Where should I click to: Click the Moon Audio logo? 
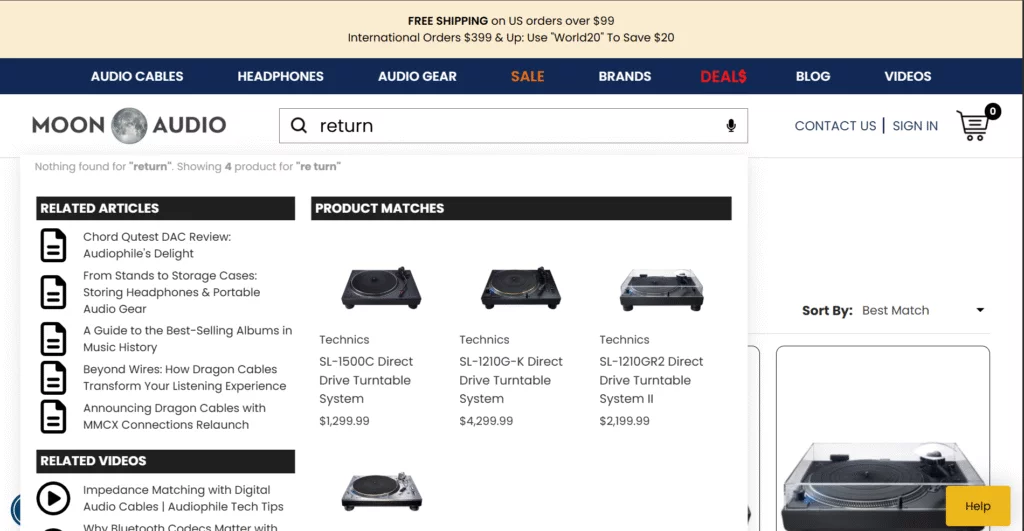(x=129, y=125)
